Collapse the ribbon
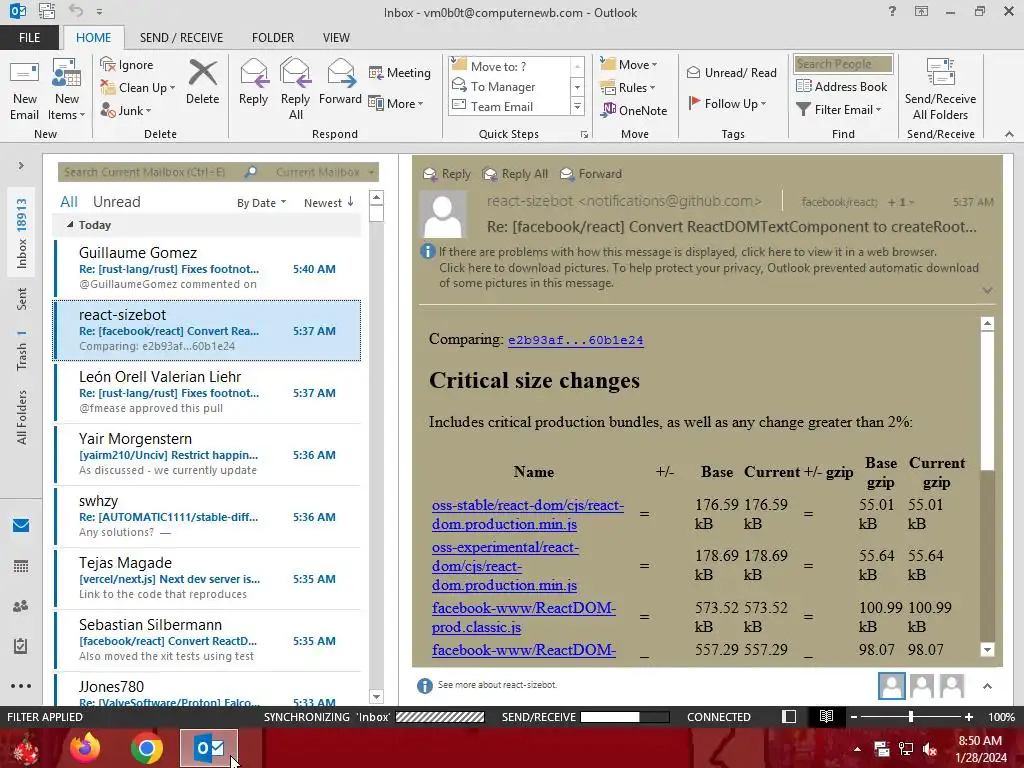 click(1009, 134)
